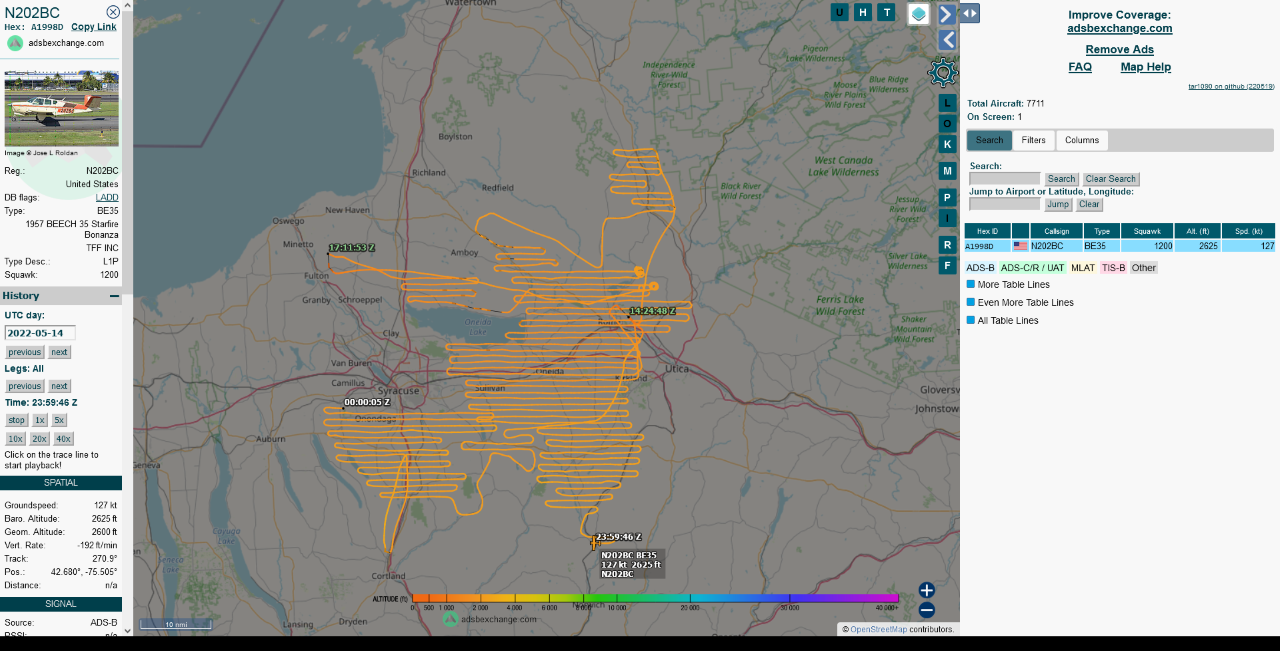This screenshot has width=1280, height=651.
Task: Click the L map option button
Action: click(948, 103)
